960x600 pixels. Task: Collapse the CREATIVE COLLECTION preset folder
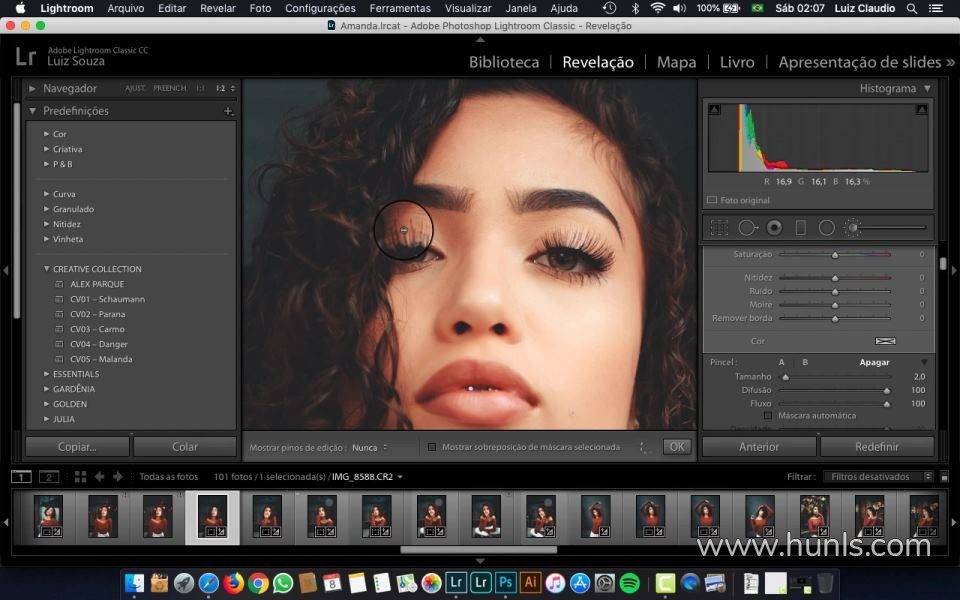tap(46, 269)
